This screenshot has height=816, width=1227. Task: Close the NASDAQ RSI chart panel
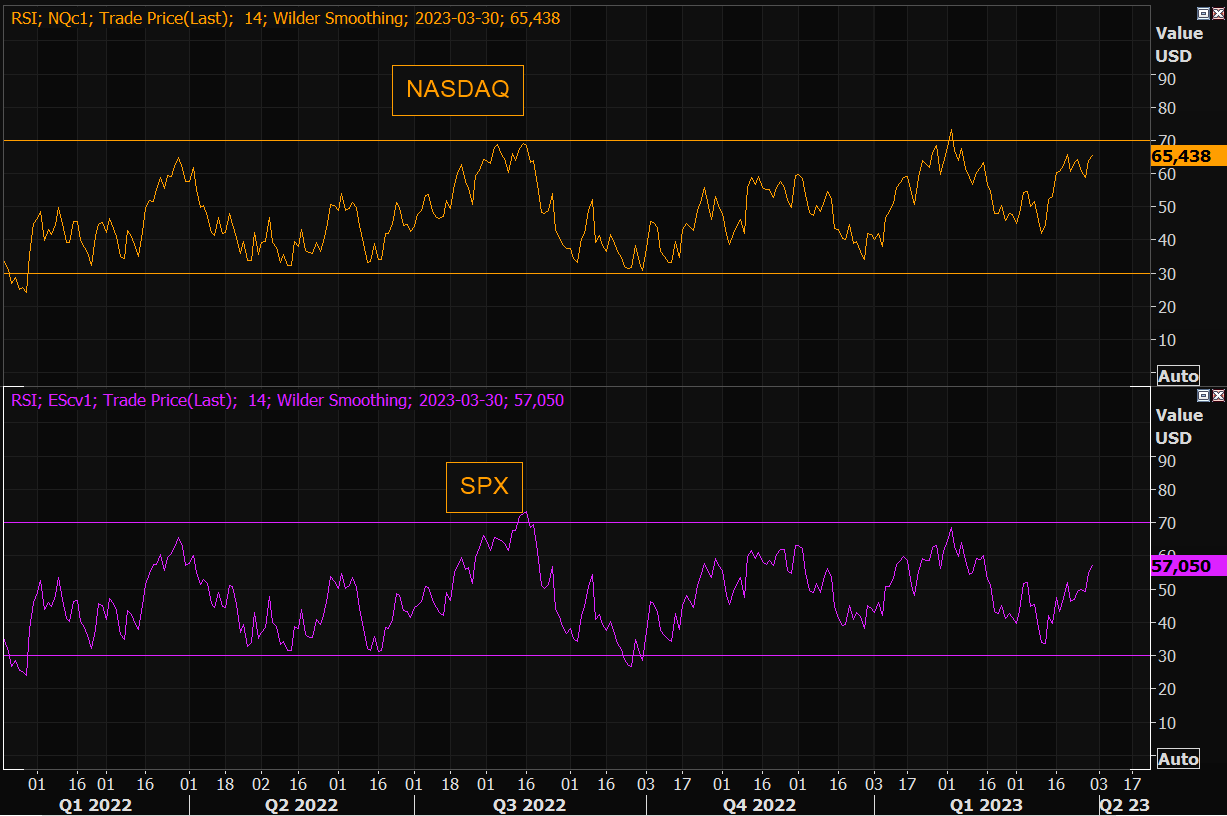1217,12
